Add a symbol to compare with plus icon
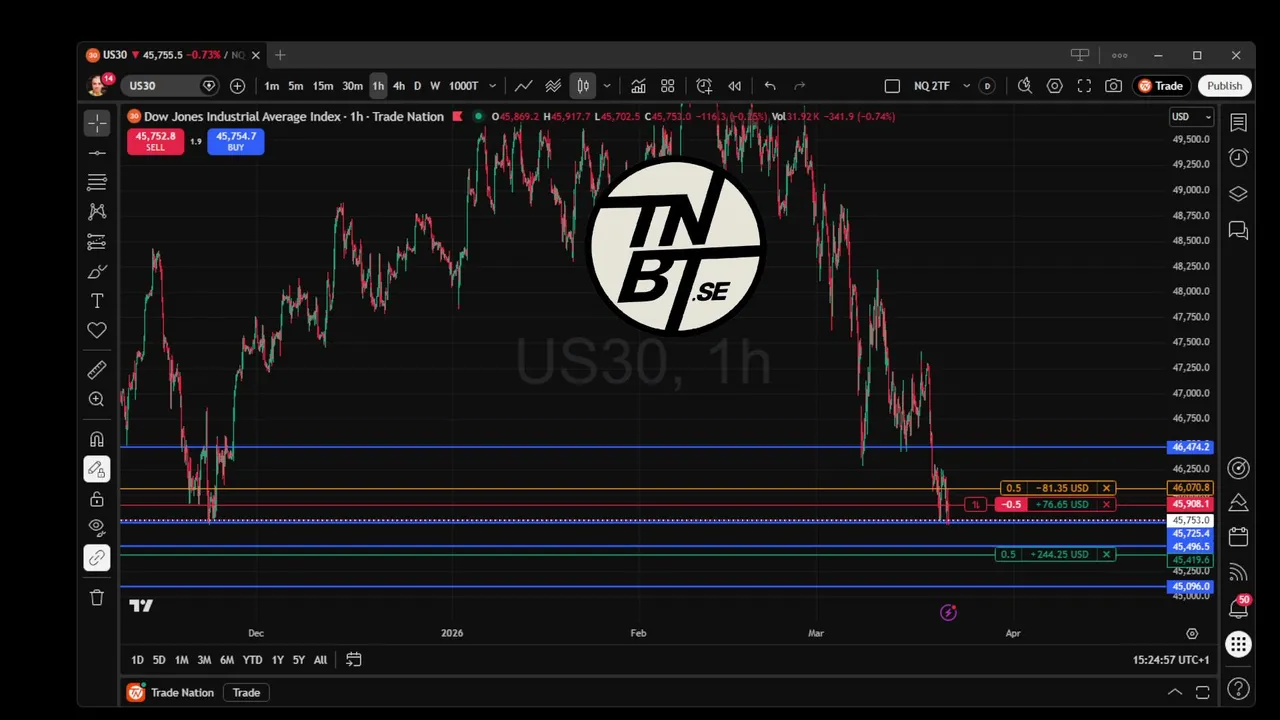 point(238,86)
